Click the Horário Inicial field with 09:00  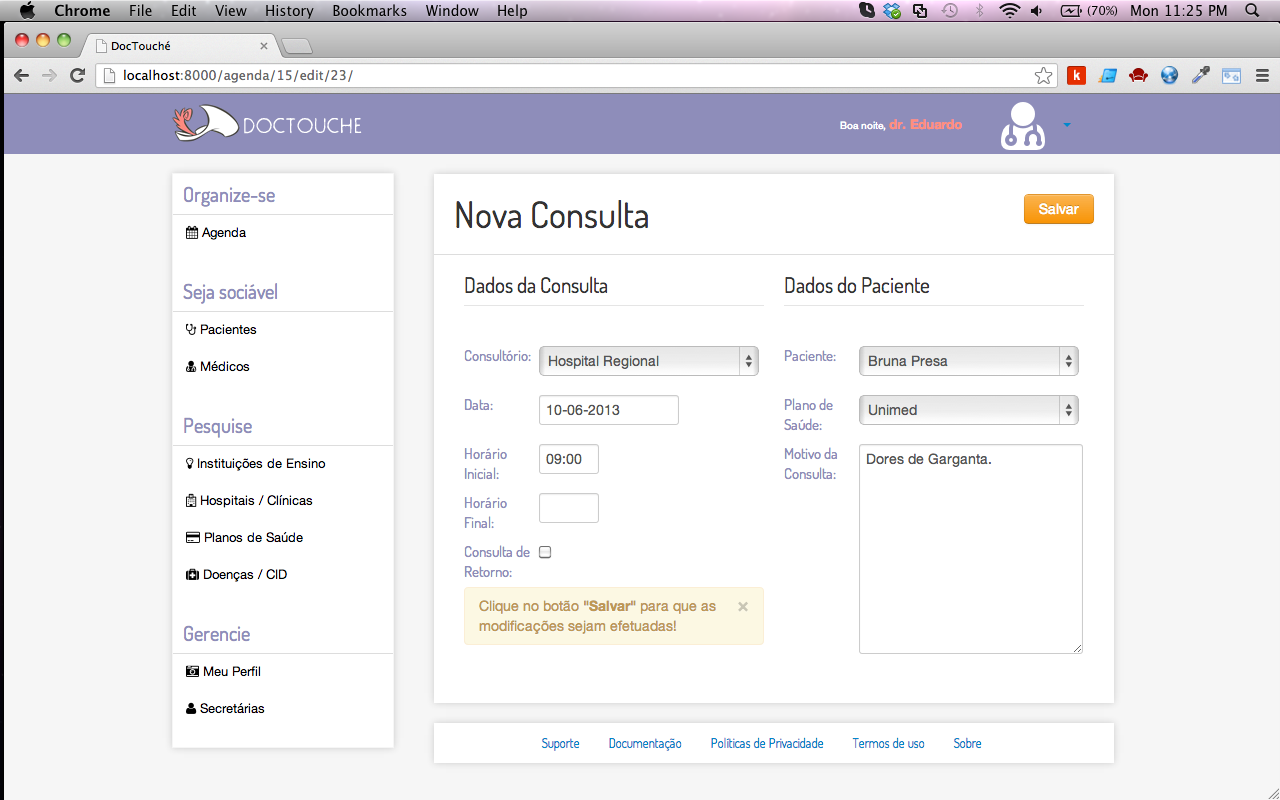[x=569, y=459]
